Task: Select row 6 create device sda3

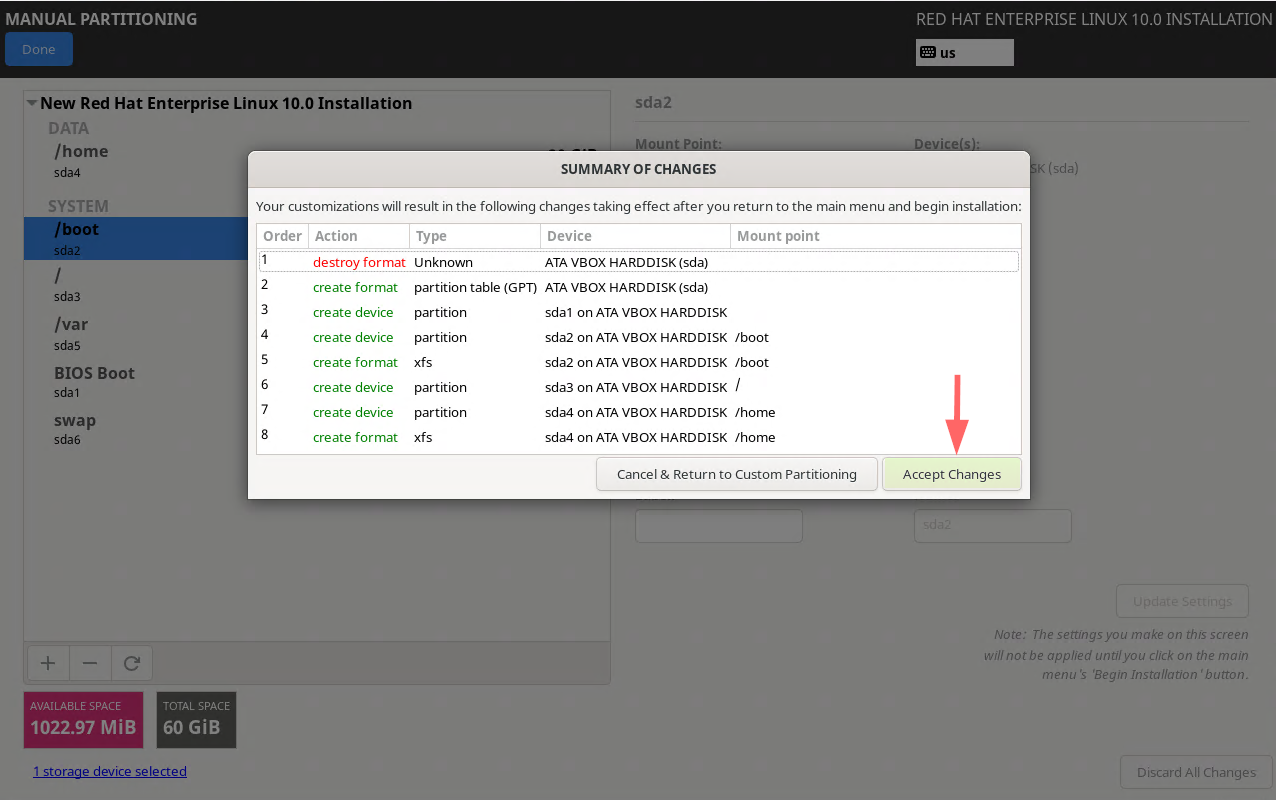Action: pos(638,387)
